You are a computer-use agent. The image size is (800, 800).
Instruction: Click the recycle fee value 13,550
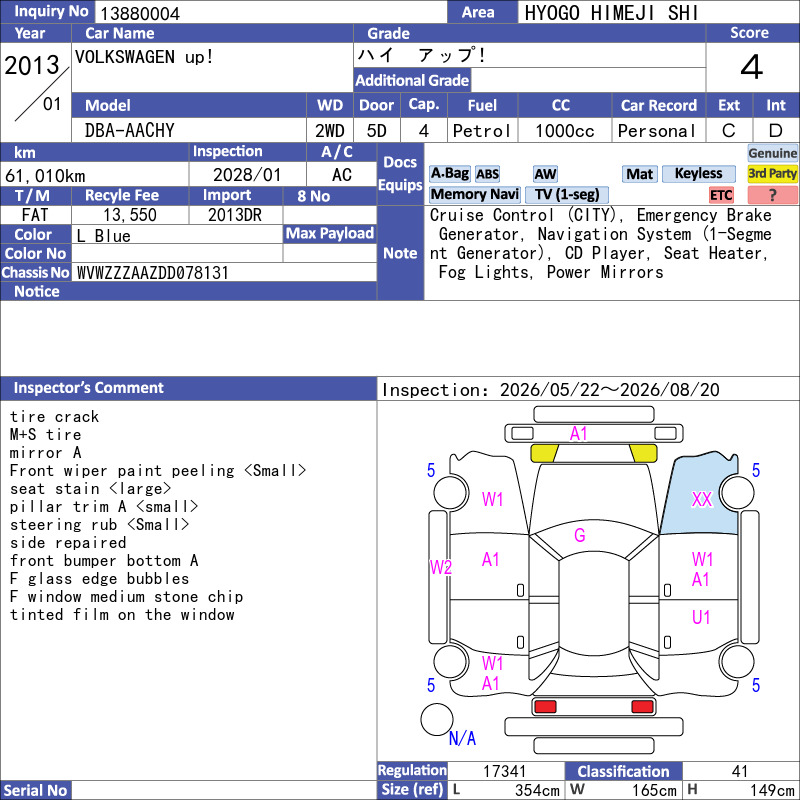point(130,215)
